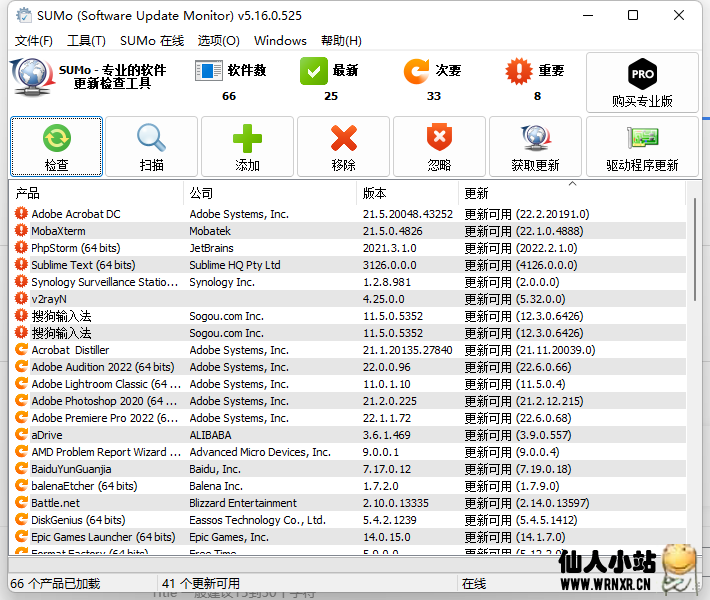
Task: Click Mobatek company cell
Action: click(x=210, y=231)
